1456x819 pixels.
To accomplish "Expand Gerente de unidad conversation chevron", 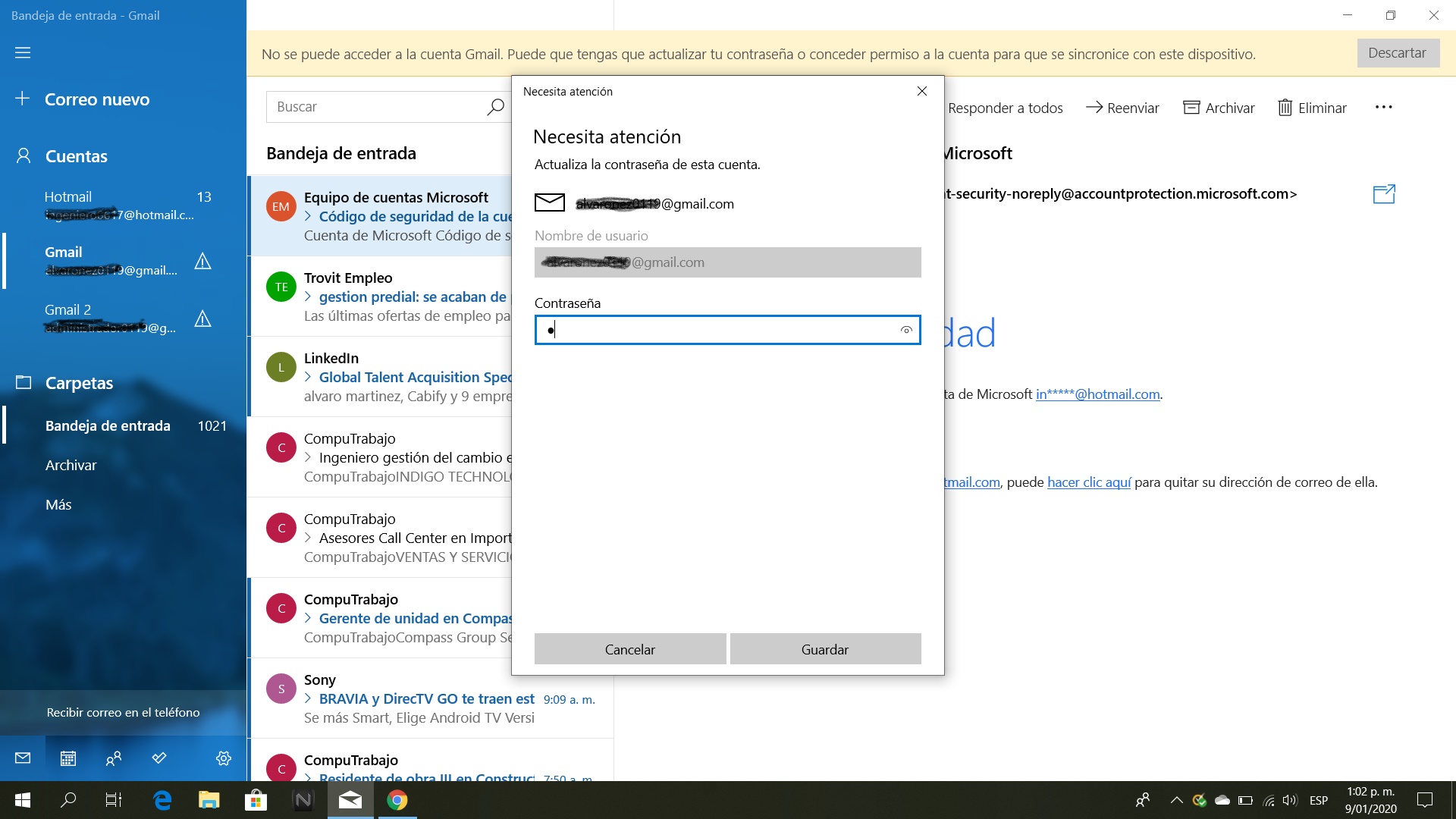I will (x=308, y=618).
